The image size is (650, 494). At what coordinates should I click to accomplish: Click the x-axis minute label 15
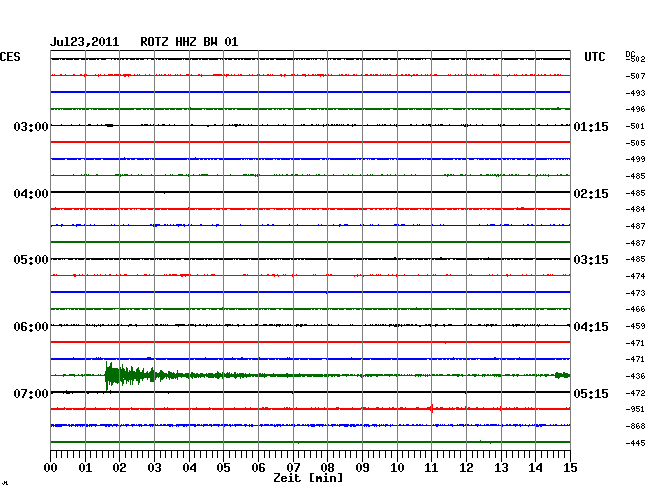click(570, 468)
